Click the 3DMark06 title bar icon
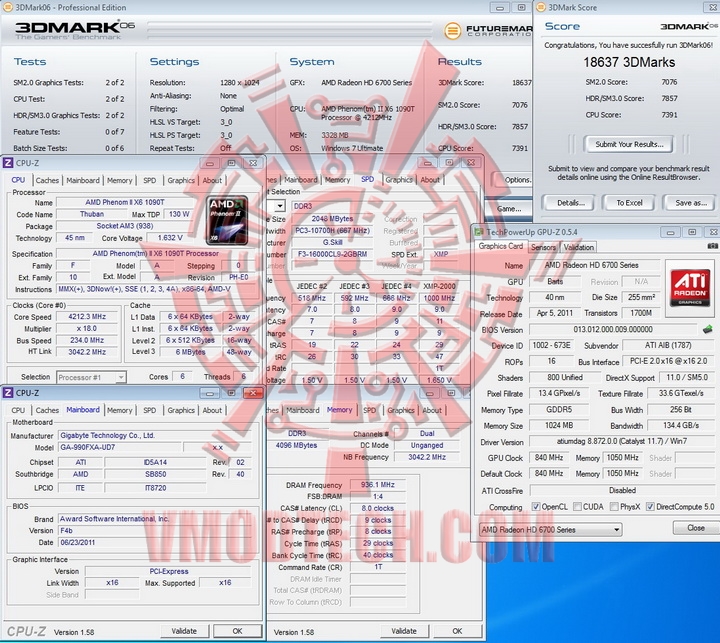 tap(7, 7)
